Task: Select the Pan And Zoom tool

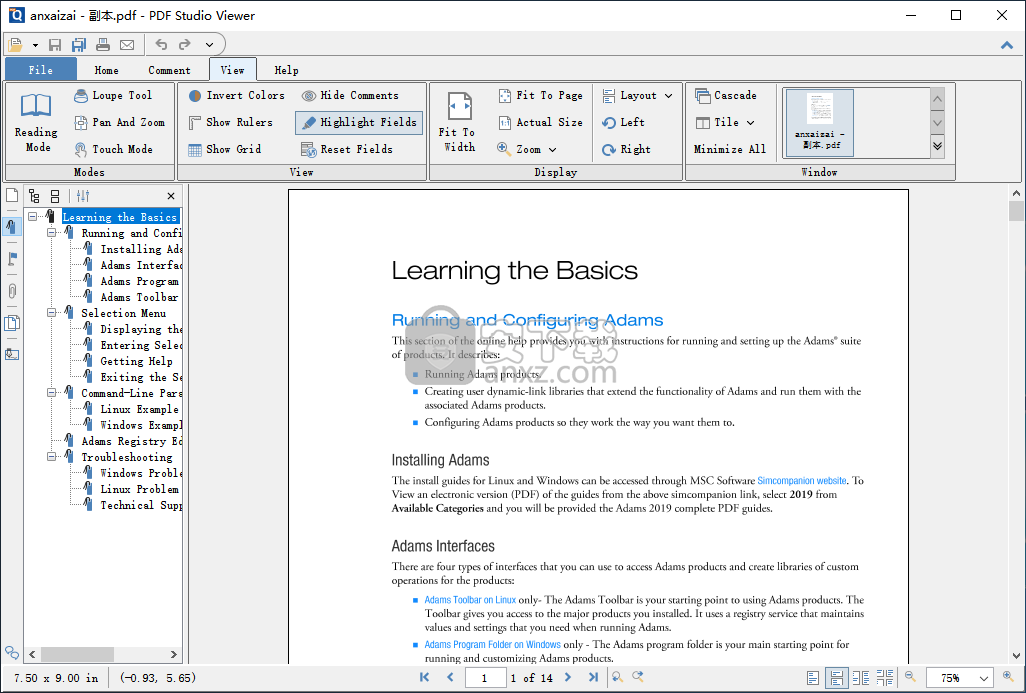Action: [119, 122]
